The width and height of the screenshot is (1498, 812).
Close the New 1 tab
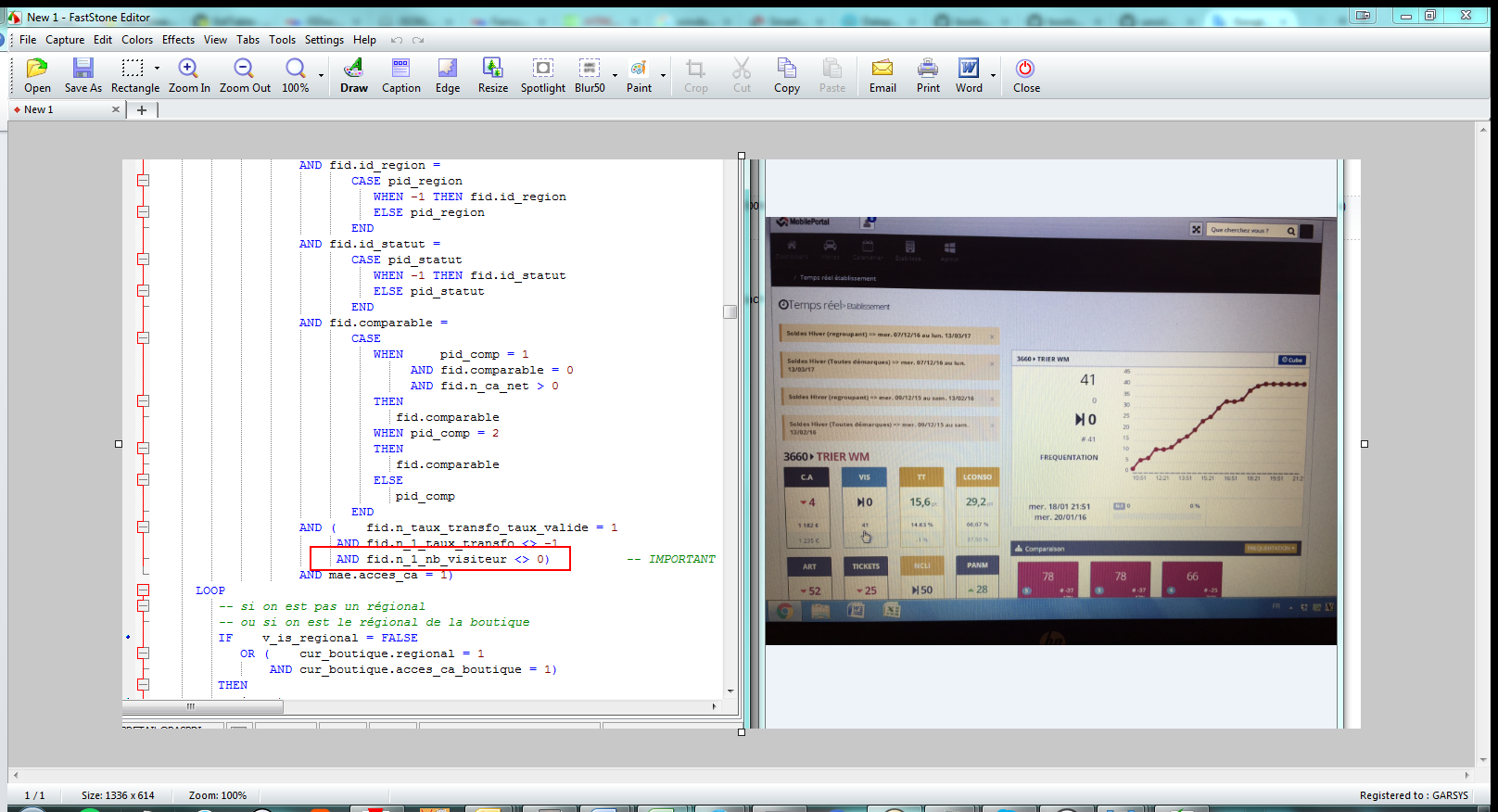tap(116, 109)
